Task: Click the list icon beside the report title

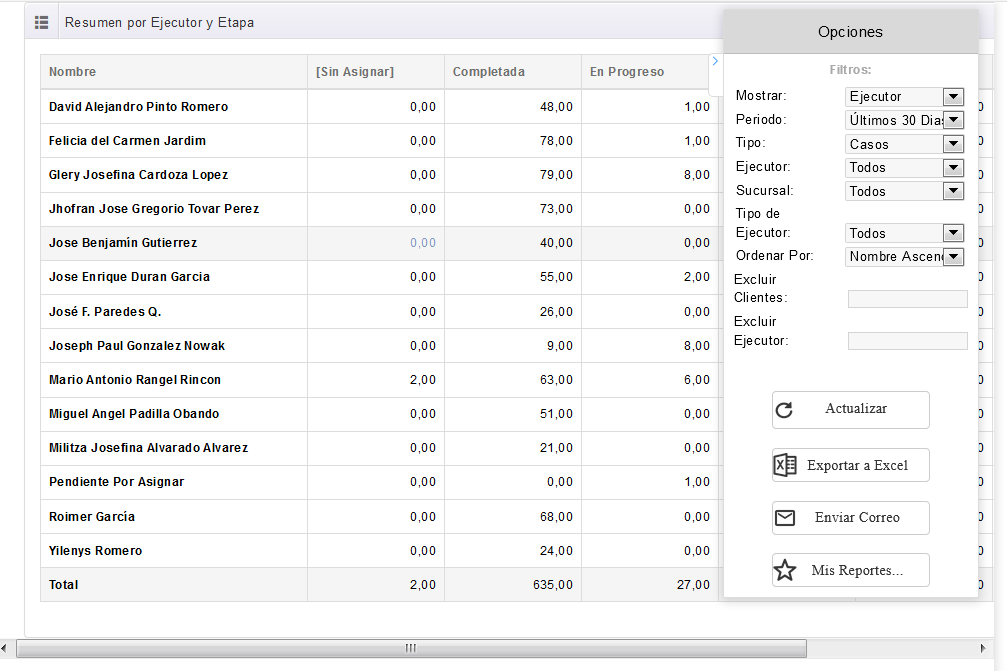Action: 41,22
